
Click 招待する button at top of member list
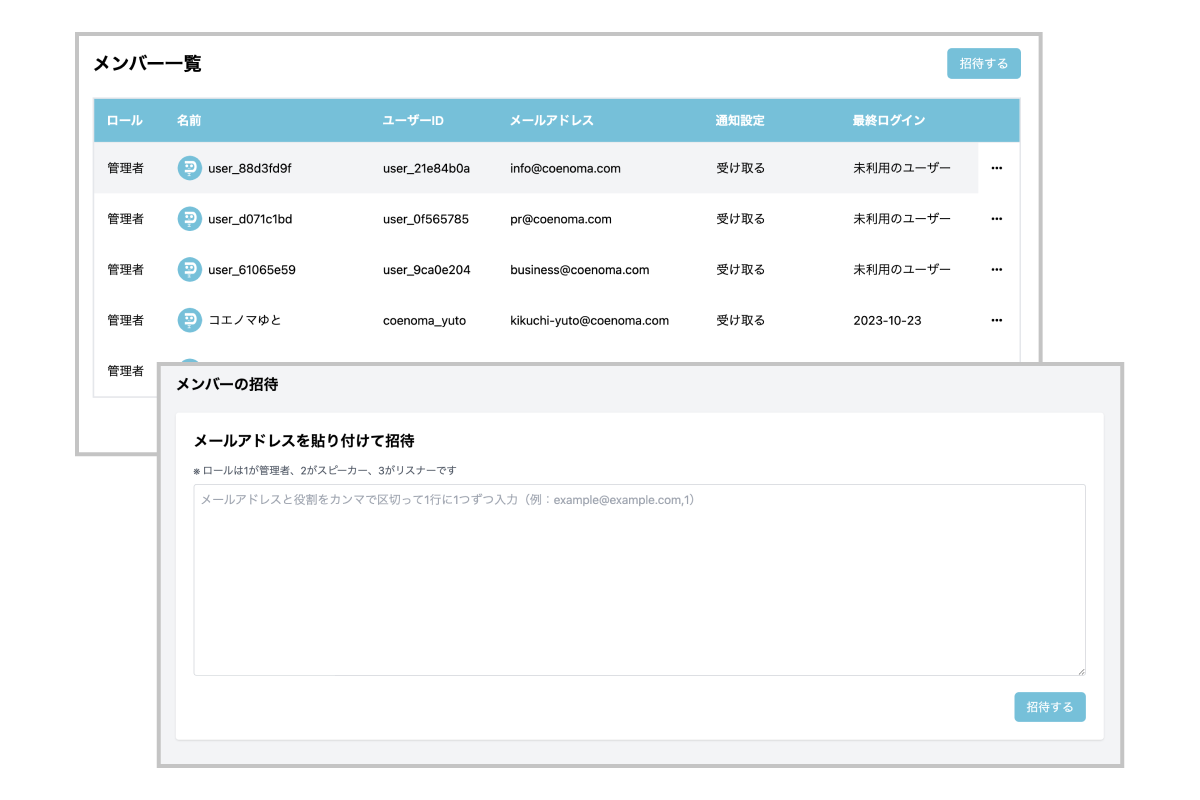point(983,63)
